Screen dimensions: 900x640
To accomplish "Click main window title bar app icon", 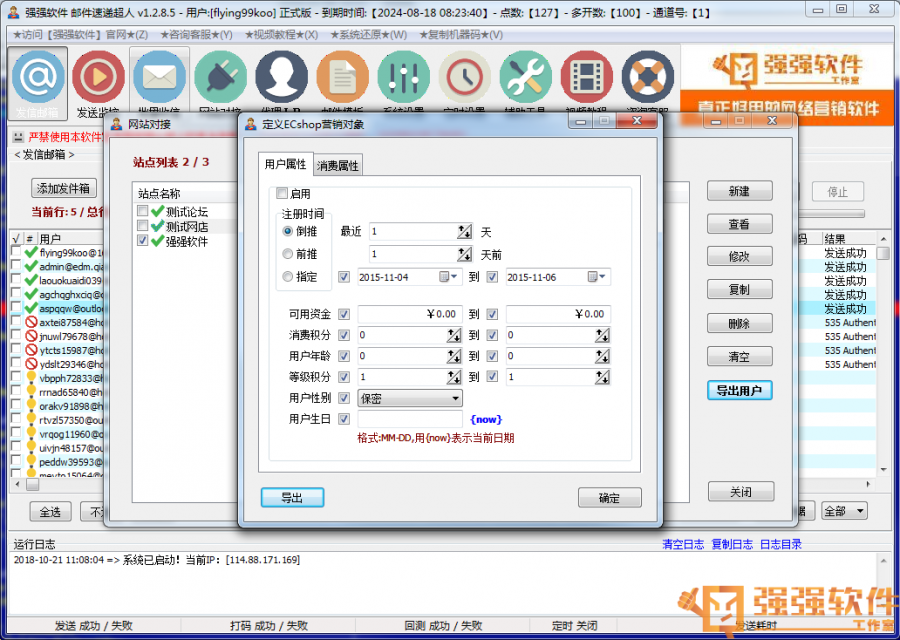I will tap(14, 12).
